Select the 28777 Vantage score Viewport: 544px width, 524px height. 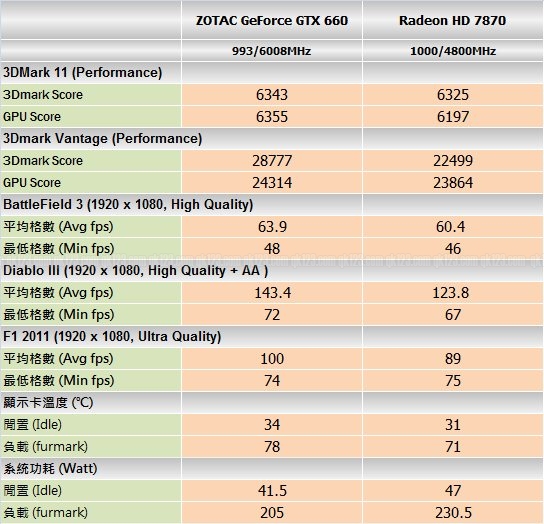[x=272, y=161]
